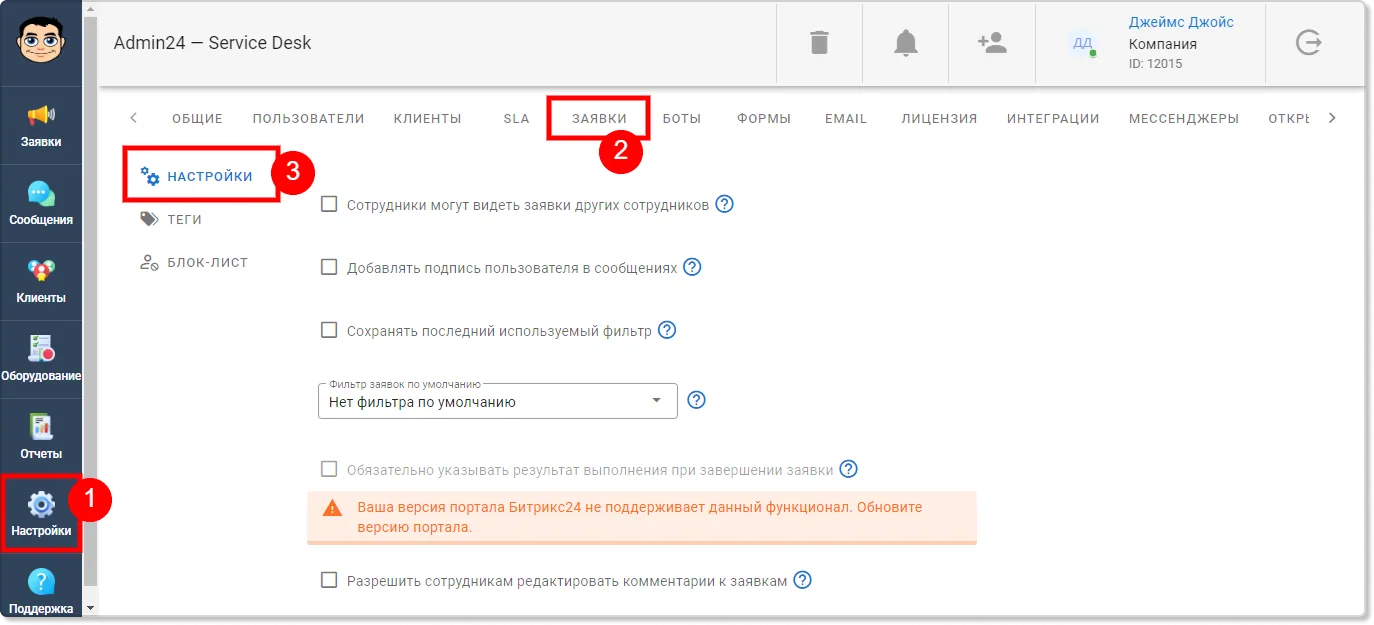Click the logout arrow icon
Screen dimensions: 1374x625
pyautogui.click(x=1308, y=43)
